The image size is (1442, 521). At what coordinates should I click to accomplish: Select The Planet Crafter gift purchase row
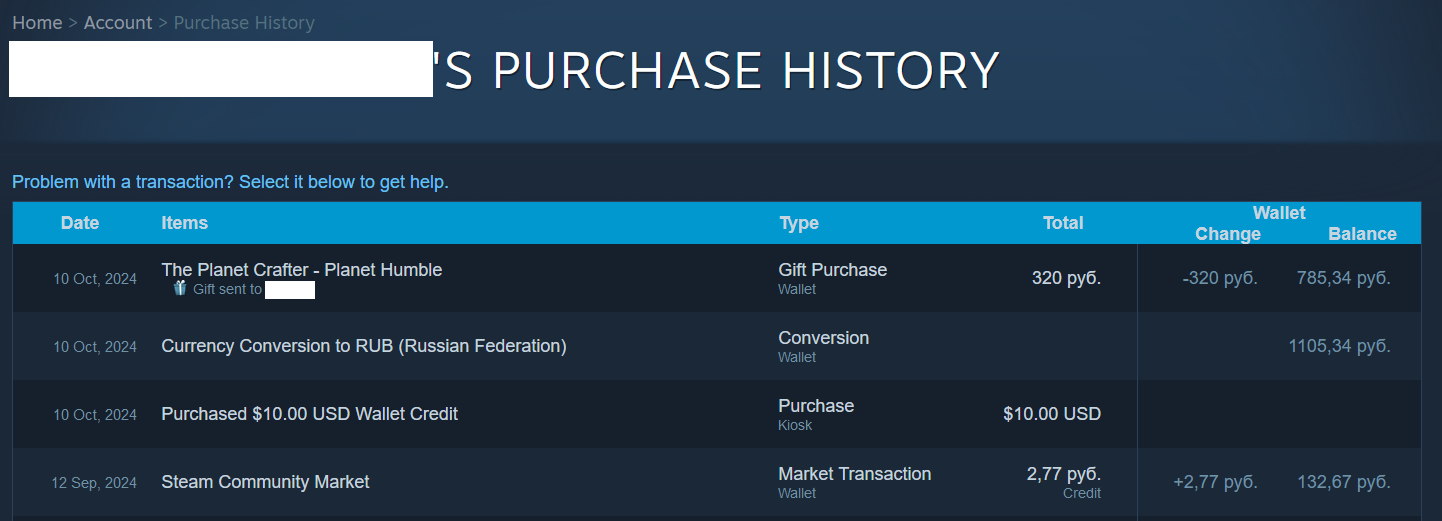coord(301,270)
